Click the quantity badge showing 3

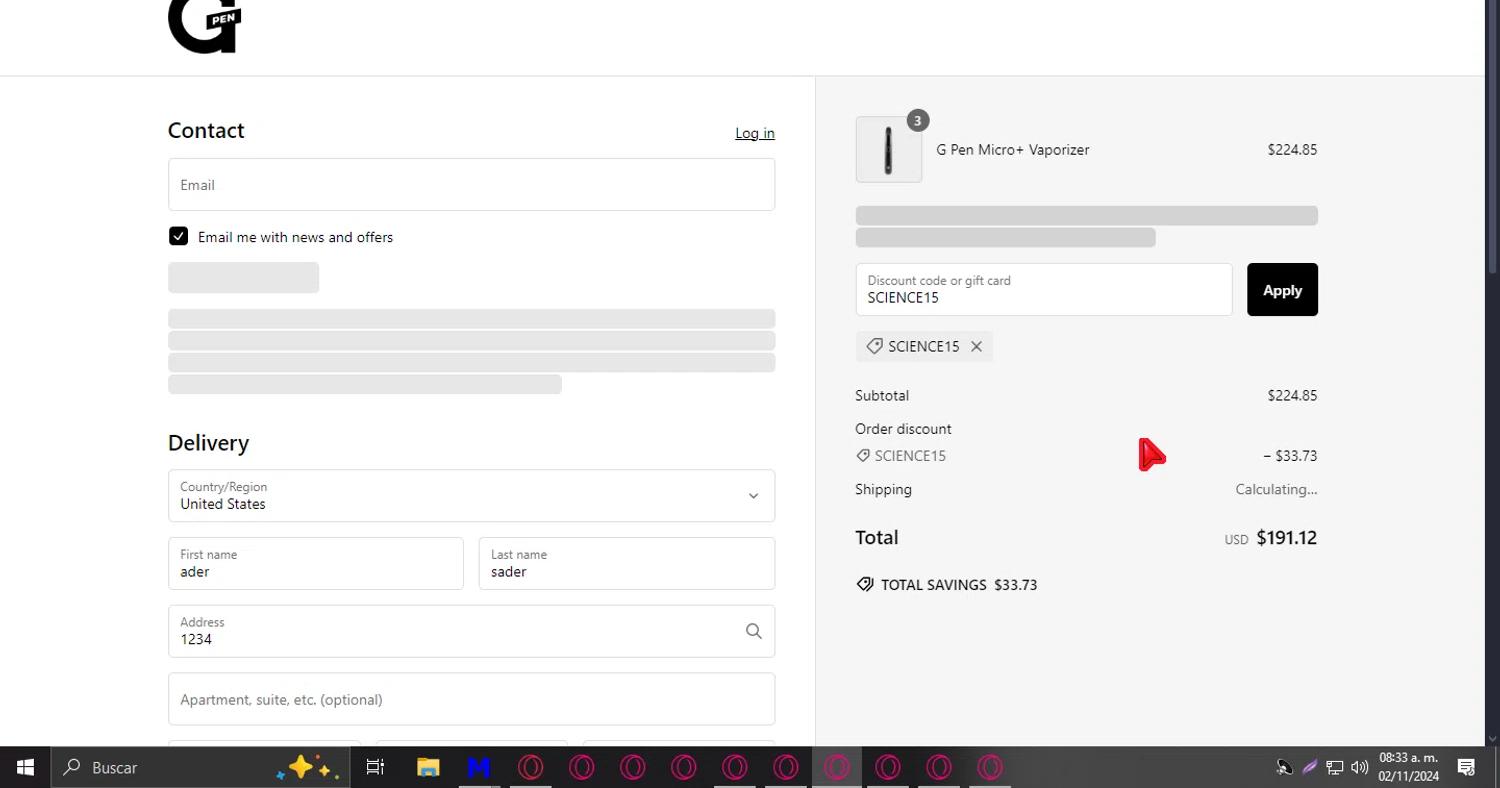[918, 121]
